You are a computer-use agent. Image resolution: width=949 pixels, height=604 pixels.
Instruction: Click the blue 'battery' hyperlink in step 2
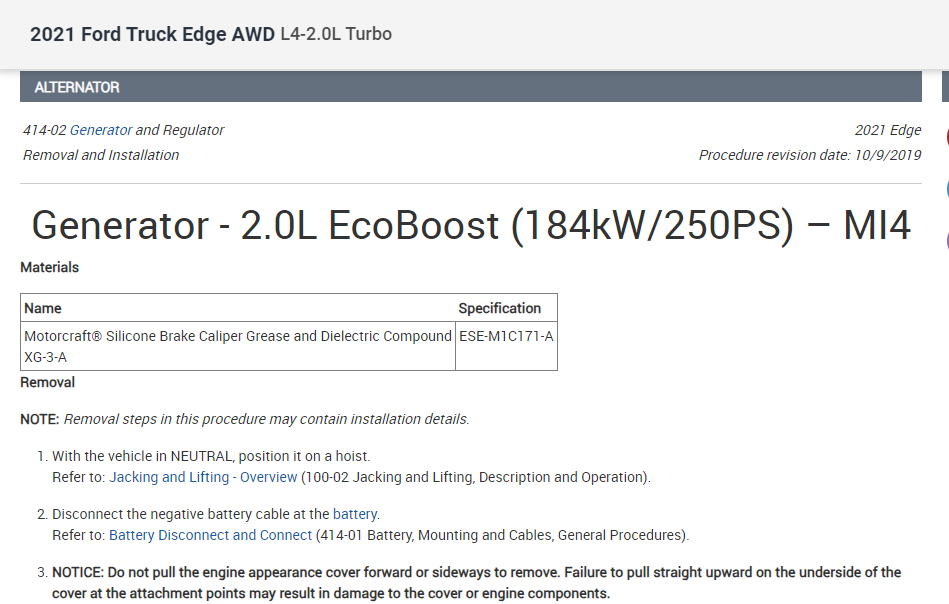pyautogui.click(x=355, y=514)
